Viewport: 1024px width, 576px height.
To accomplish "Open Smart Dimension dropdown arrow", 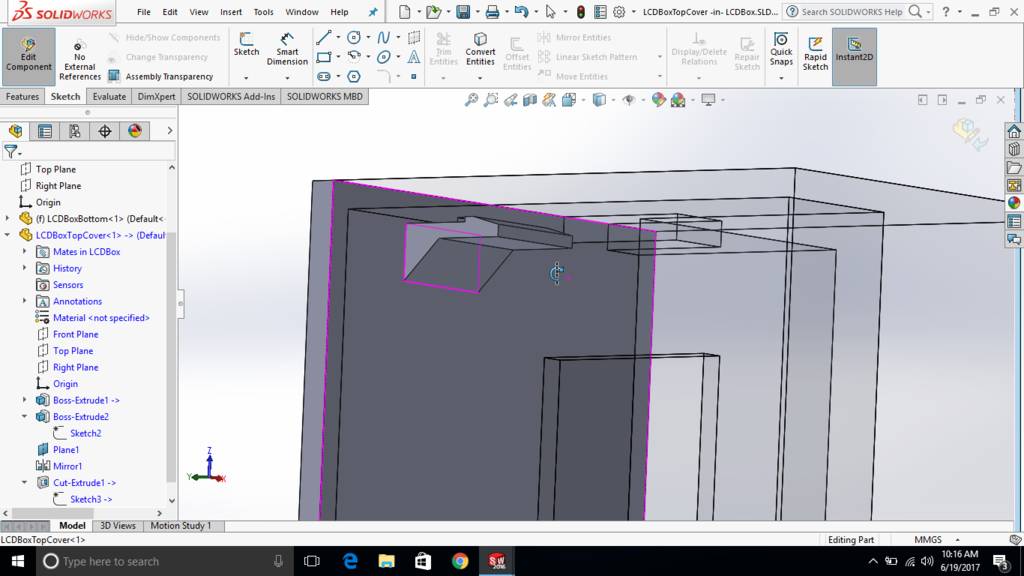I will [287, 78].
